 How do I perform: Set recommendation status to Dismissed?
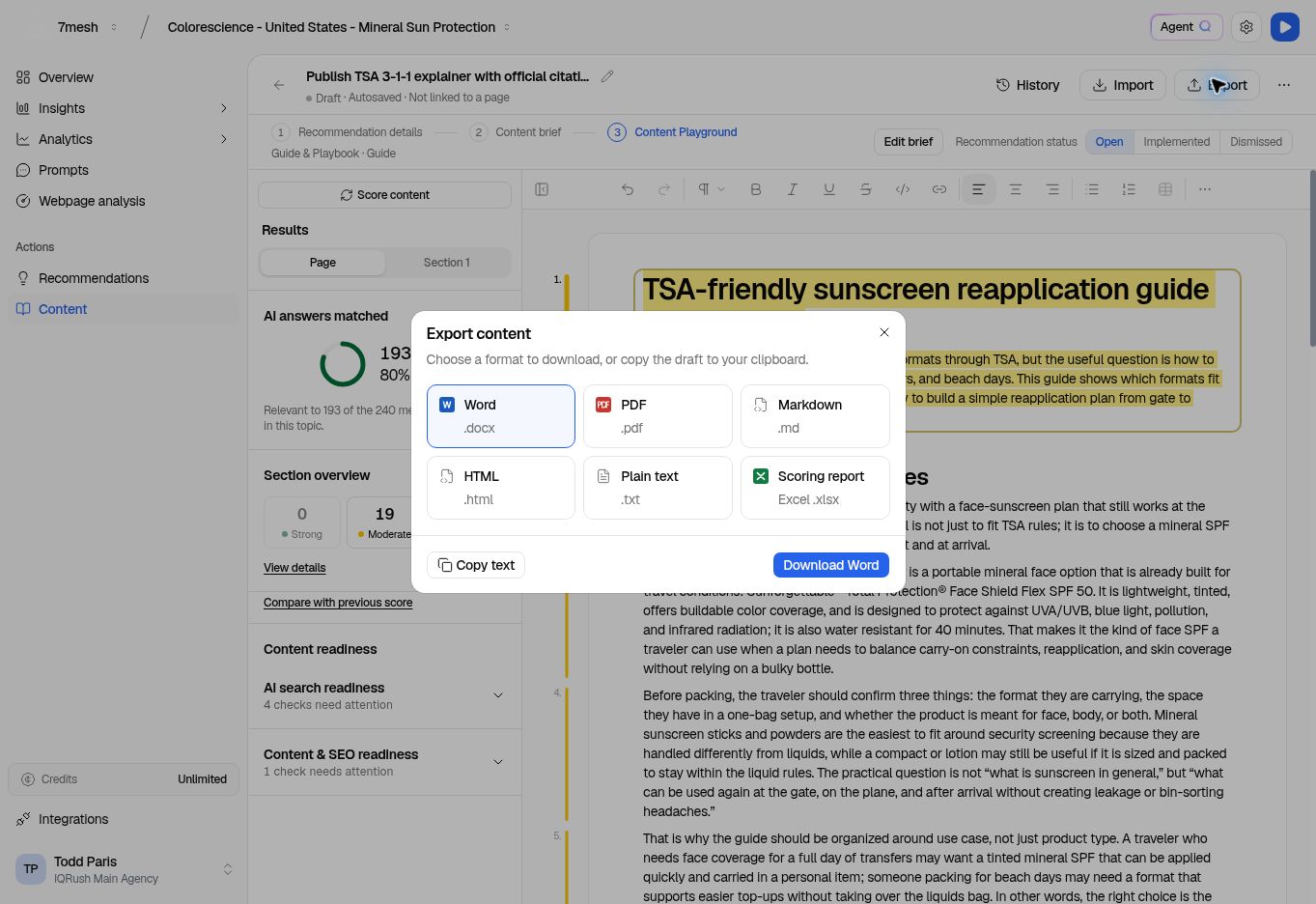coord(1256,142)
